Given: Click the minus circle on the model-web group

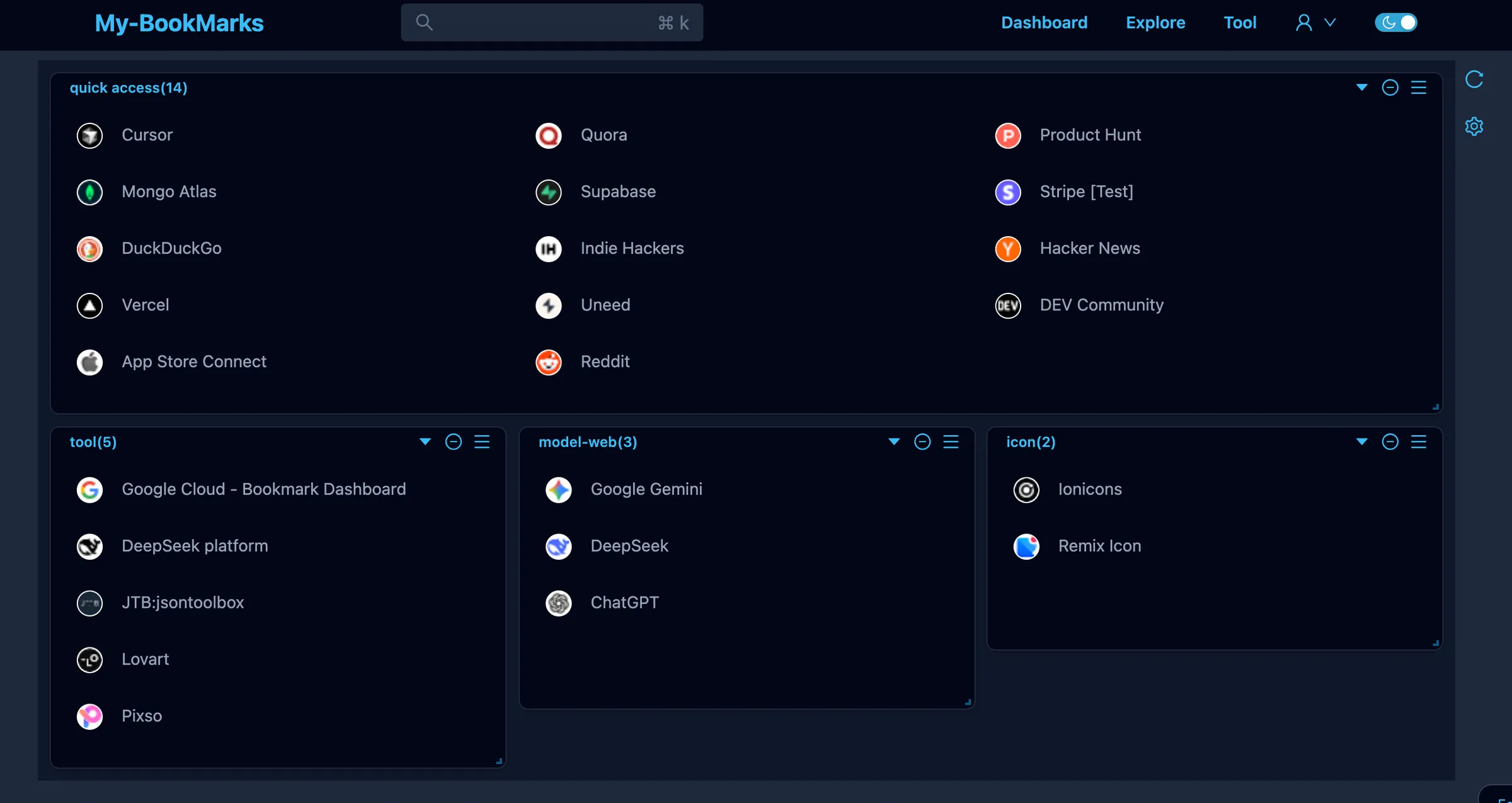Looking at the screenshot, I should [x=922, y=441].
